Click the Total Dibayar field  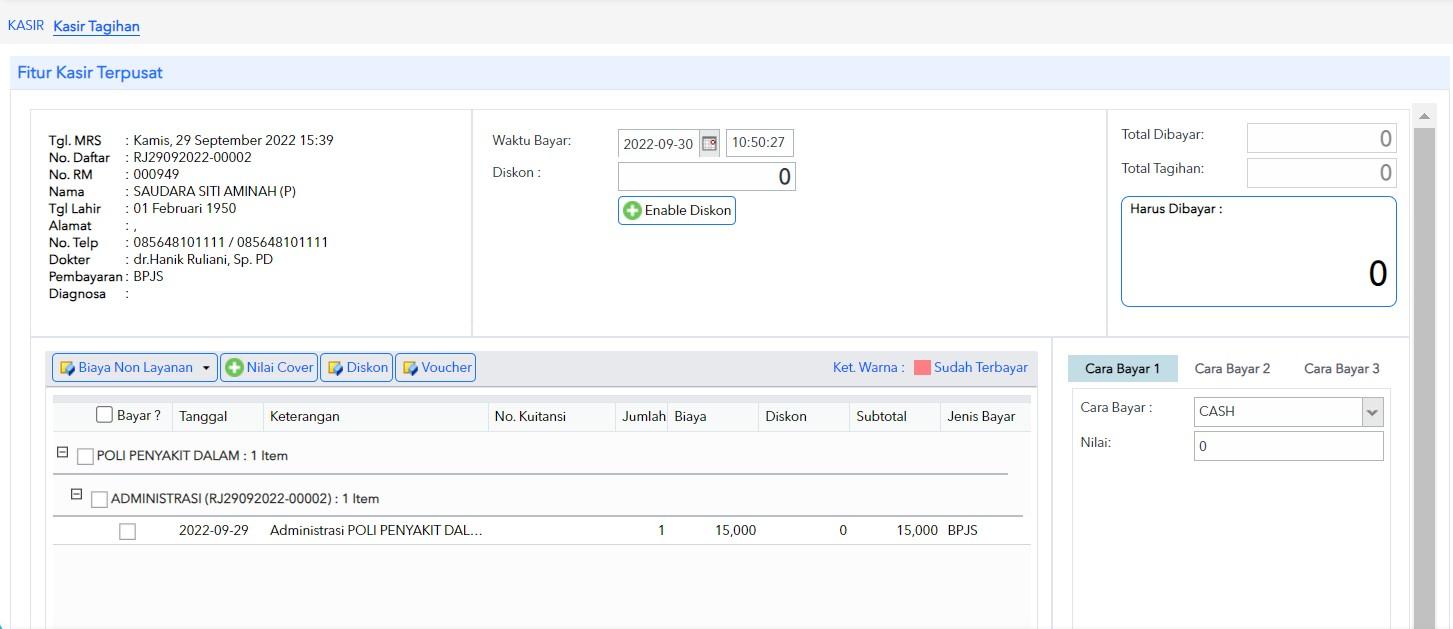click(1321, 139)
